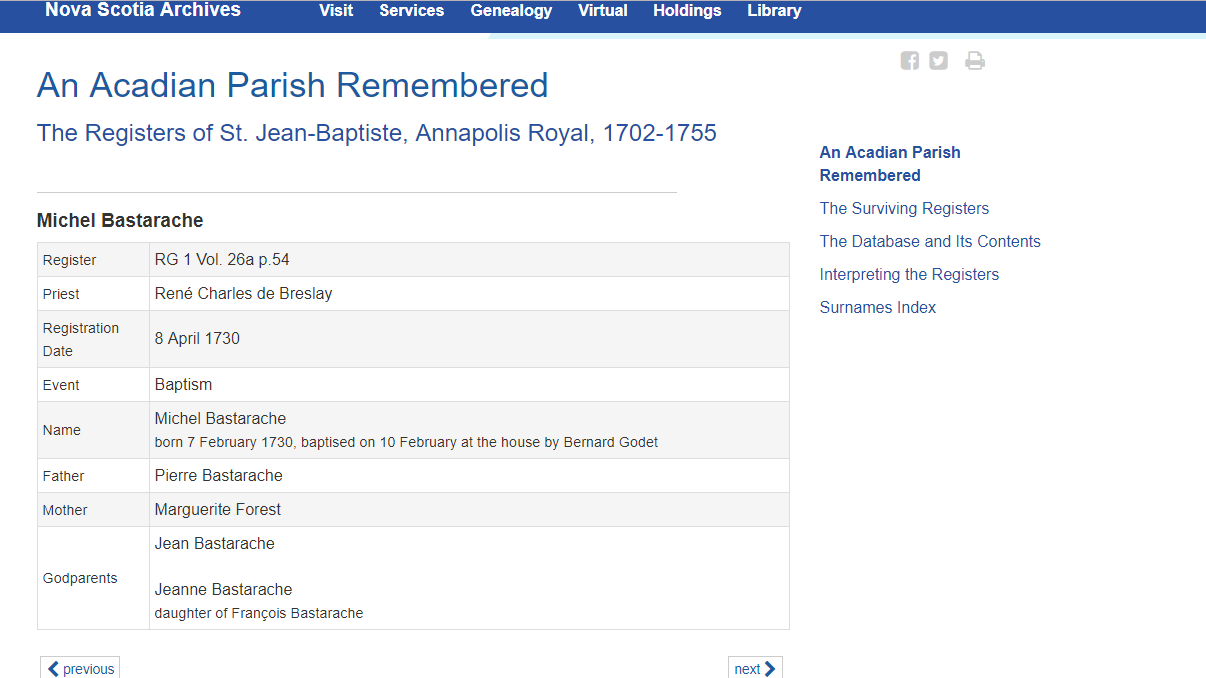
Task: Open the Genealogy menu
Action: coord(511,11)
